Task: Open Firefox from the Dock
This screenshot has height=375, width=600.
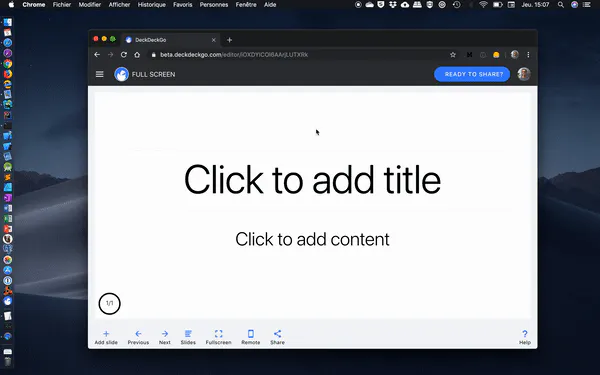Action: point(8,74)
